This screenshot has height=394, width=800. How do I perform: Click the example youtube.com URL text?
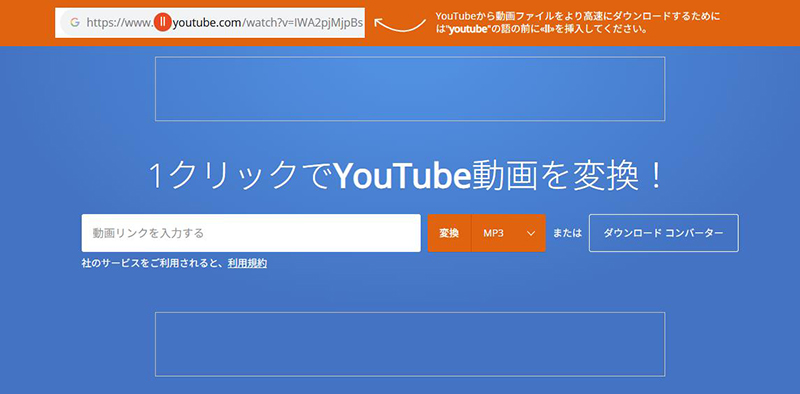pyautogui.click(x=224, y=22)
